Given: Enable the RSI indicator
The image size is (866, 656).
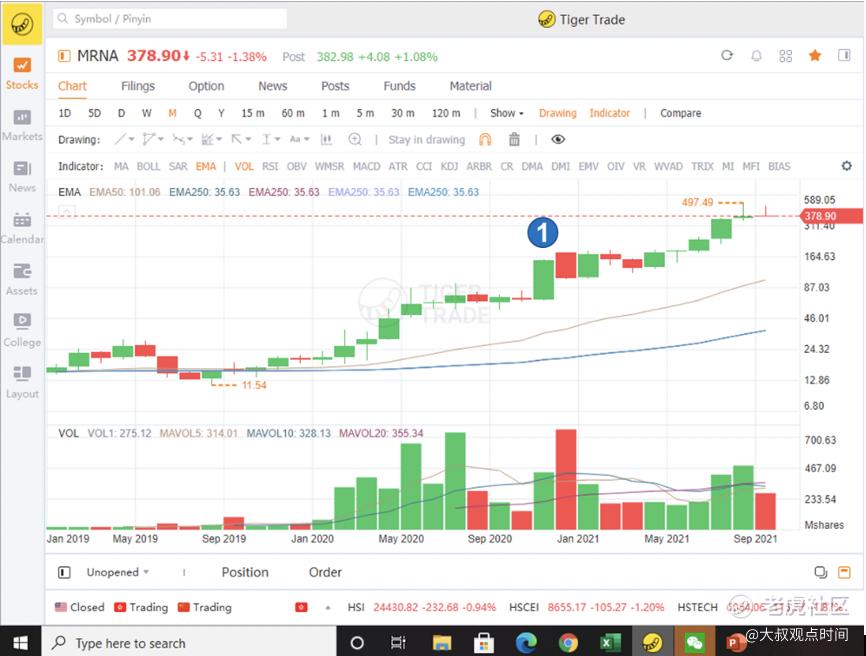Looking at the screenshot, I should [270, 166].
